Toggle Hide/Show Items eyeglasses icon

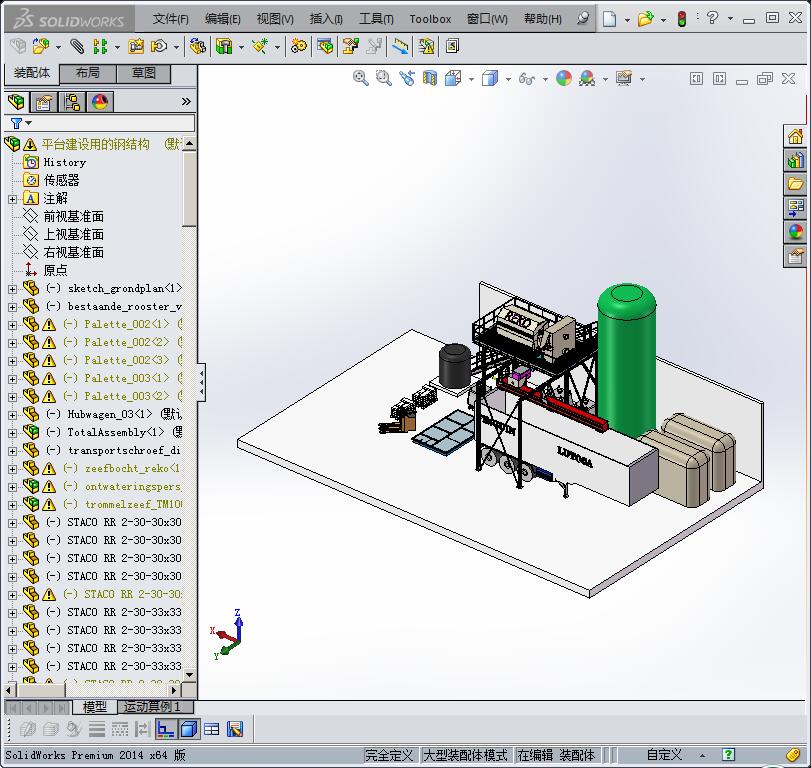pos(525,78)
